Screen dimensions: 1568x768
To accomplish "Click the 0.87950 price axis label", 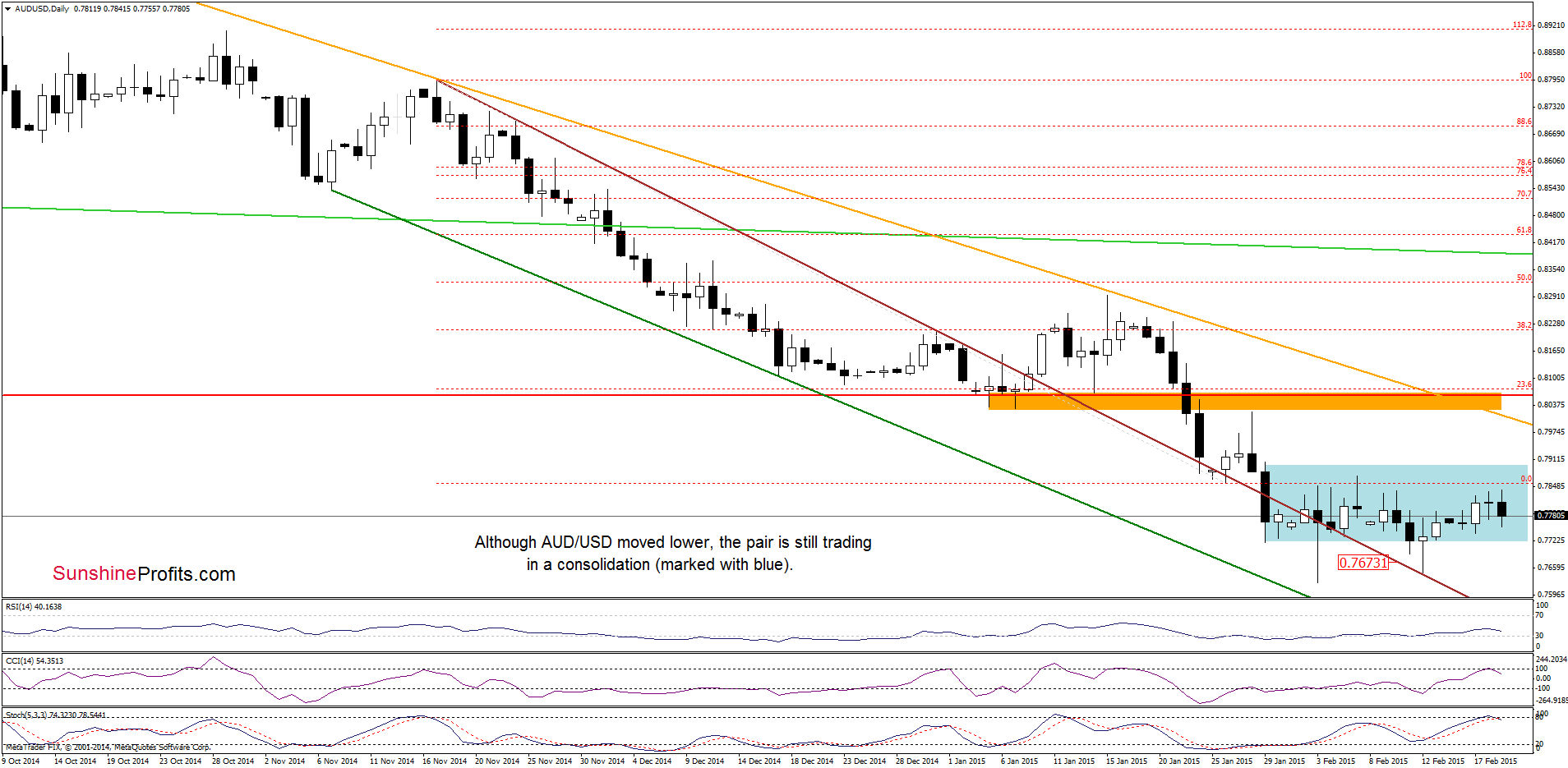I will (x=1551, y=80).
